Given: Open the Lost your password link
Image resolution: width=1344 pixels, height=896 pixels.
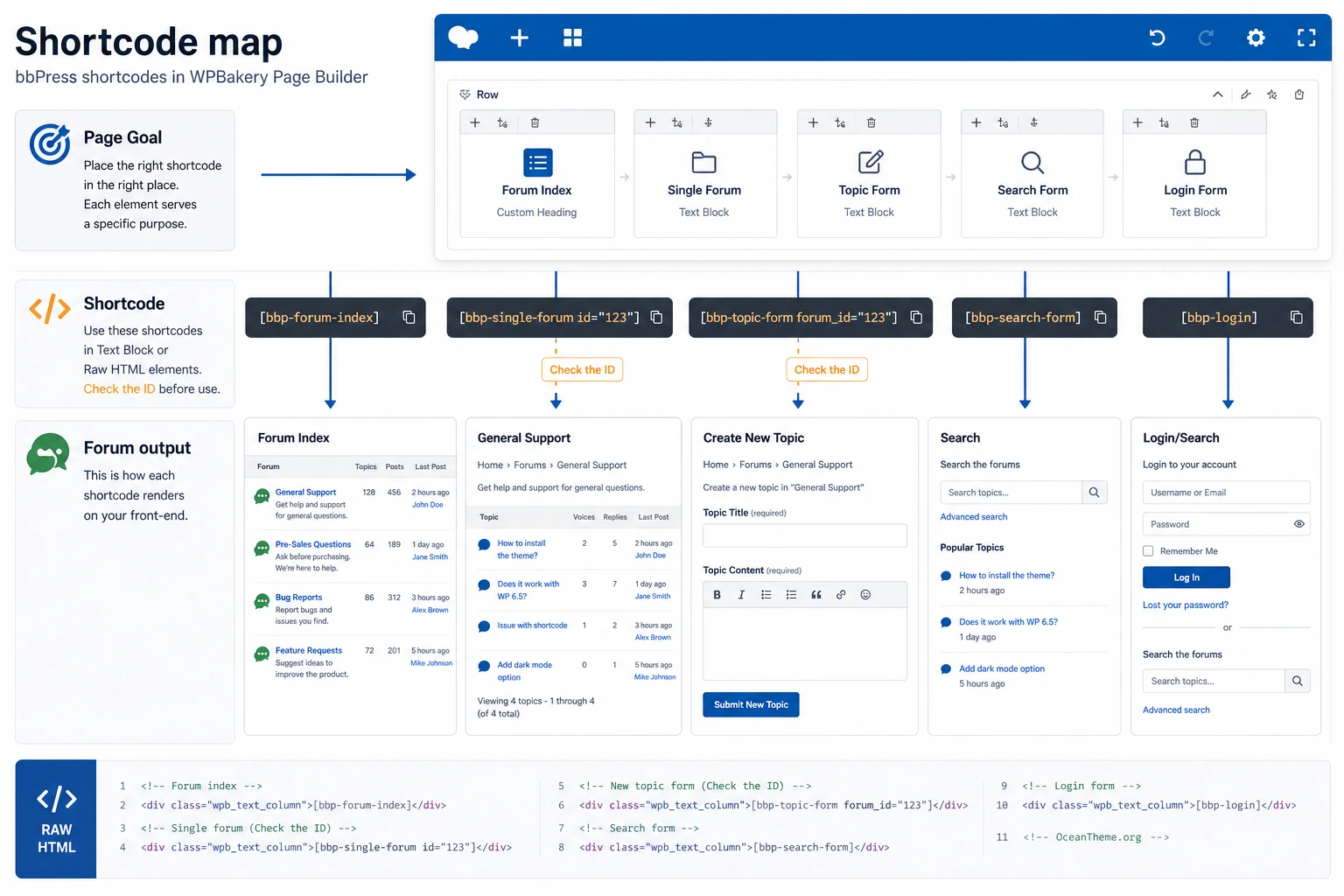Looking at the screenshot, I should point(1185,605).
